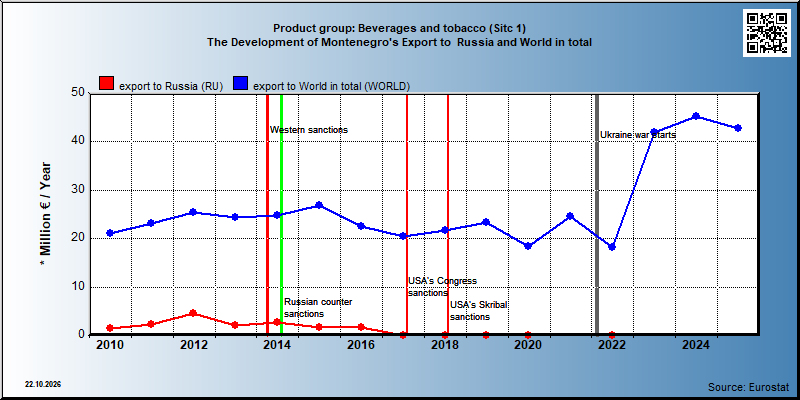Select the blue World data point for 2013

pos(235,217)
